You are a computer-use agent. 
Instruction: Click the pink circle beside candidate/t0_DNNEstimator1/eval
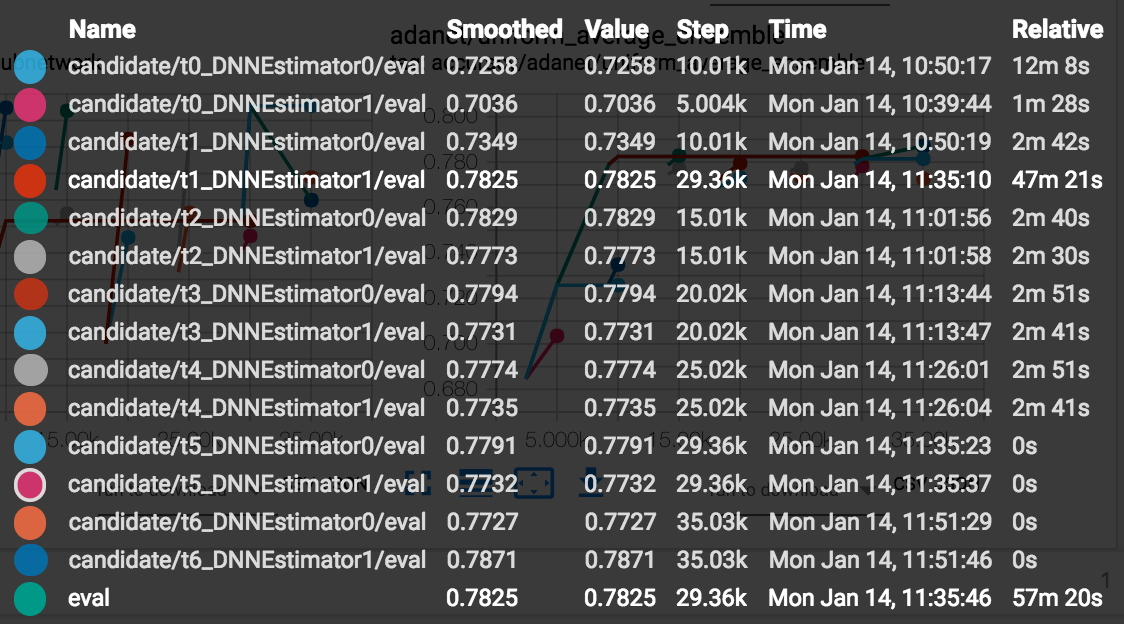30,105
